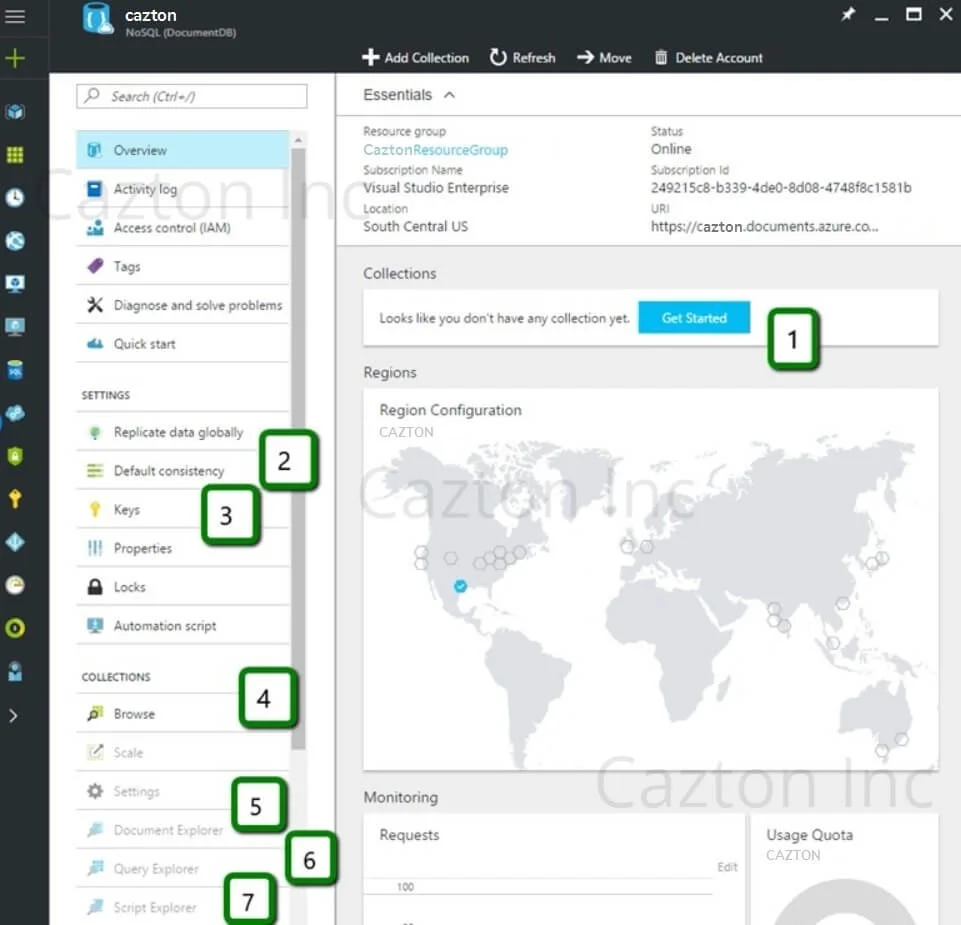The height and width of the screenshot is (925, 961).
Task: Open Browse under Collections
Action: click(183, 714)
